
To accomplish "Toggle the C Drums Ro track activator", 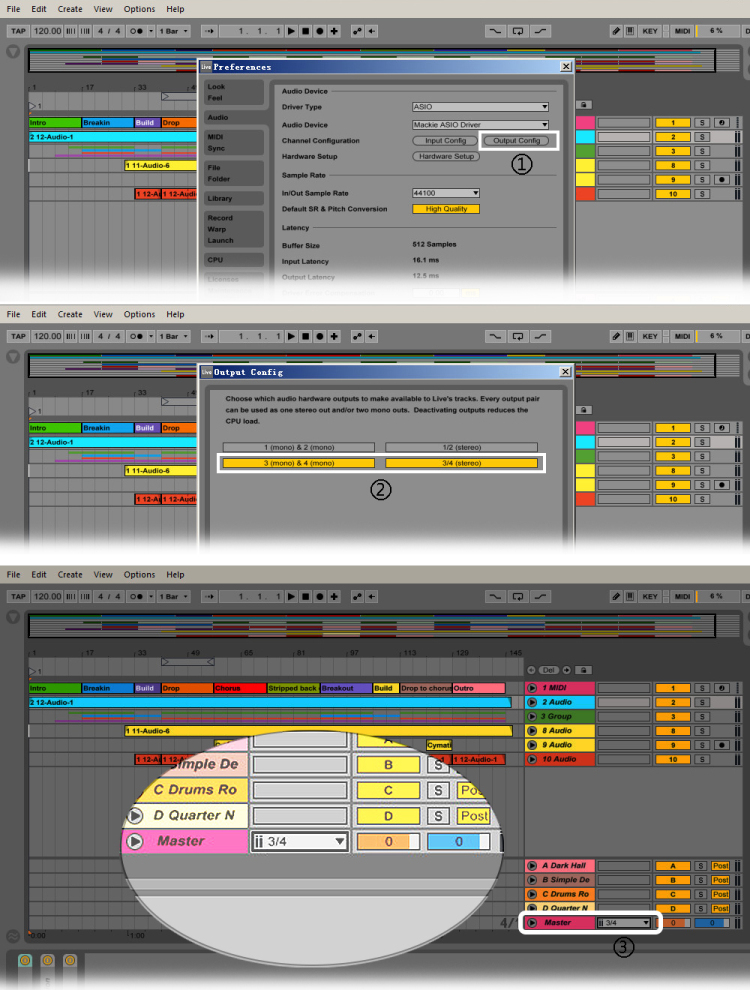I will coord(673,895).
